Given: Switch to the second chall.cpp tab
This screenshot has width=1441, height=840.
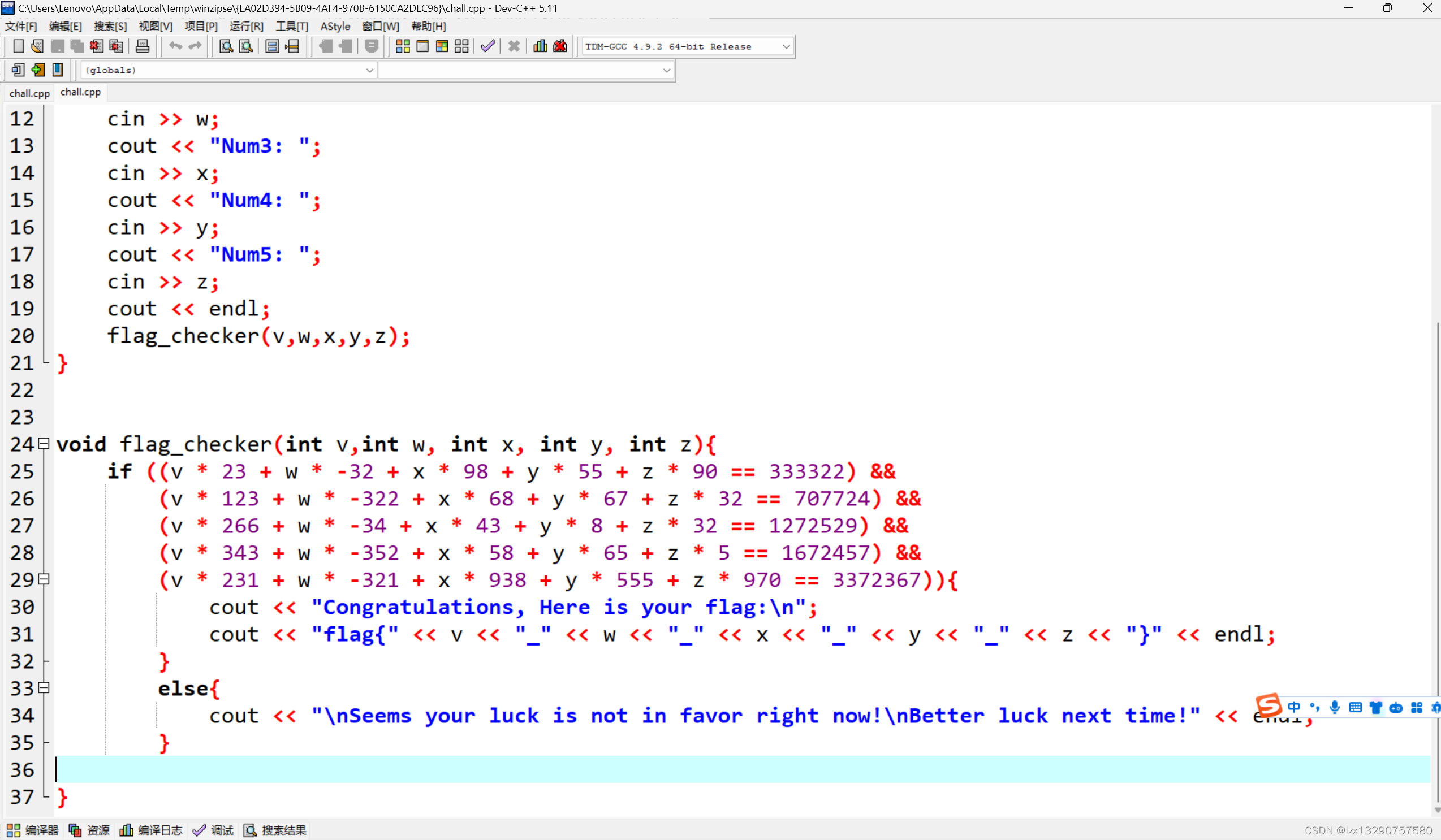Looking at the screenshot, I should click(x=80, y=92).
